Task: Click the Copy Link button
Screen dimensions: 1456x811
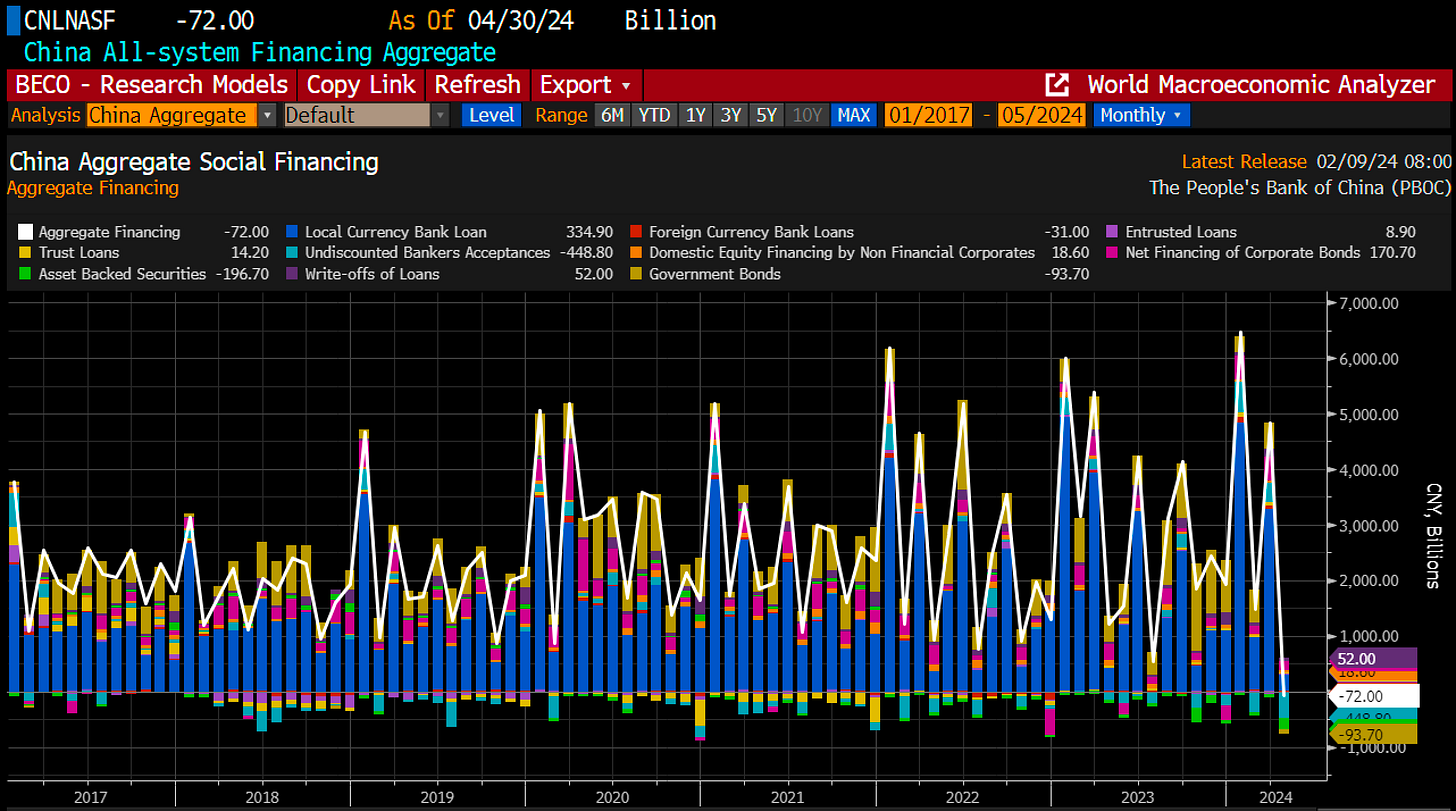Action: 361,85
